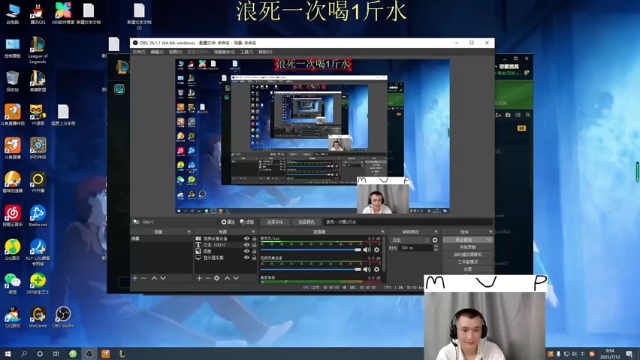
Task: Open Hearthstone desktop icon
Action: click(38, 148)
